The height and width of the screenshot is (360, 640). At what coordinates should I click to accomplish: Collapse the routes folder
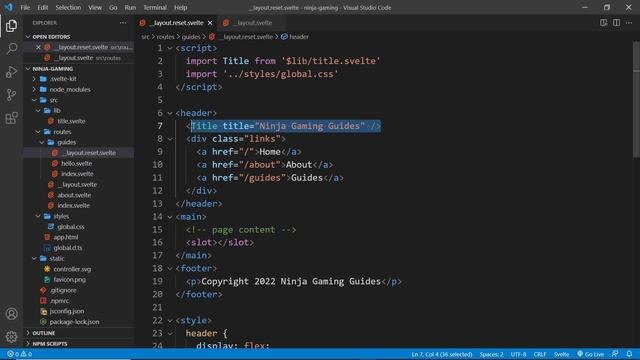(x=38, y=132)
